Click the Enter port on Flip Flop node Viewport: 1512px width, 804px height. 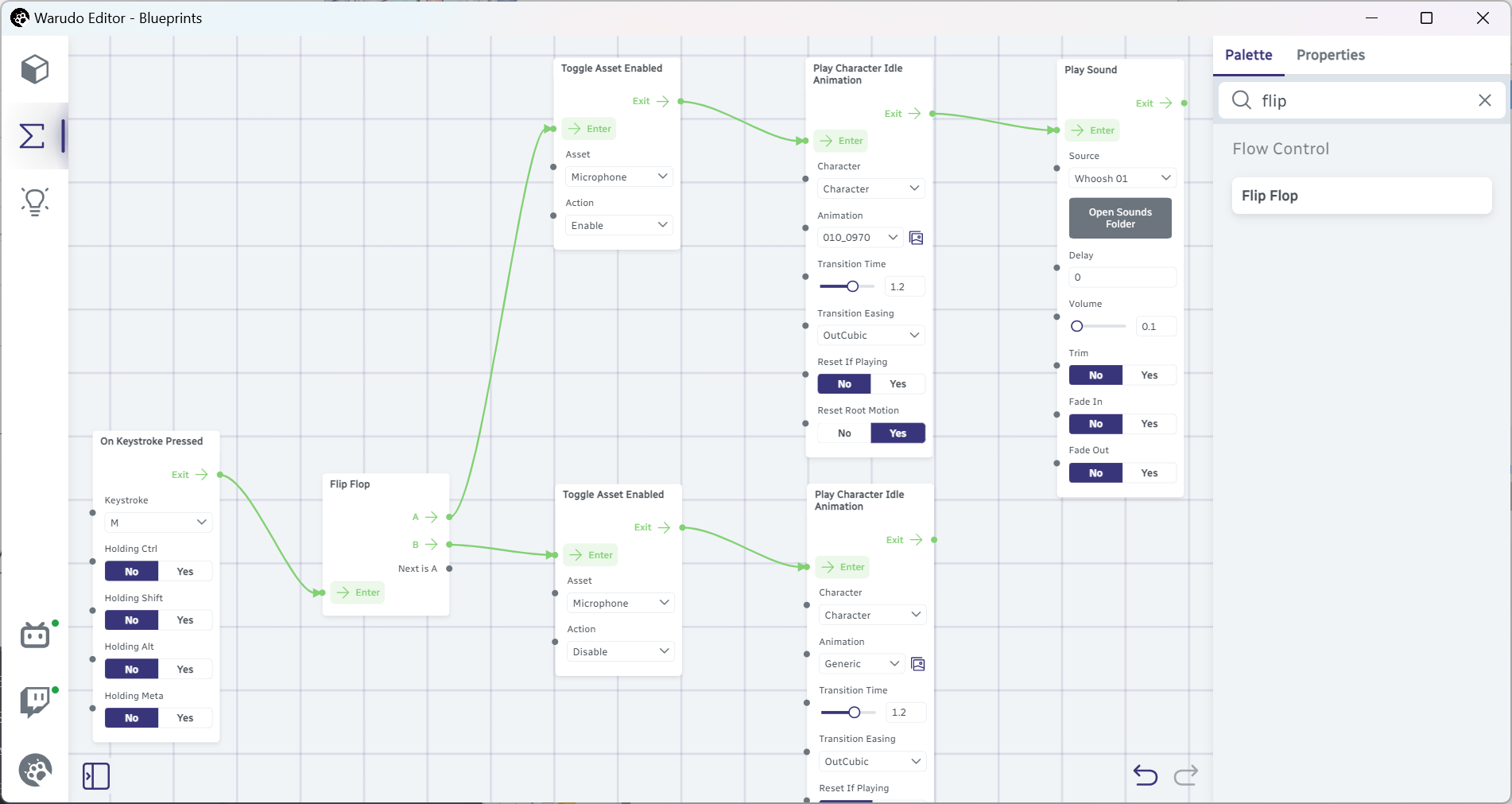coord(358,592)
